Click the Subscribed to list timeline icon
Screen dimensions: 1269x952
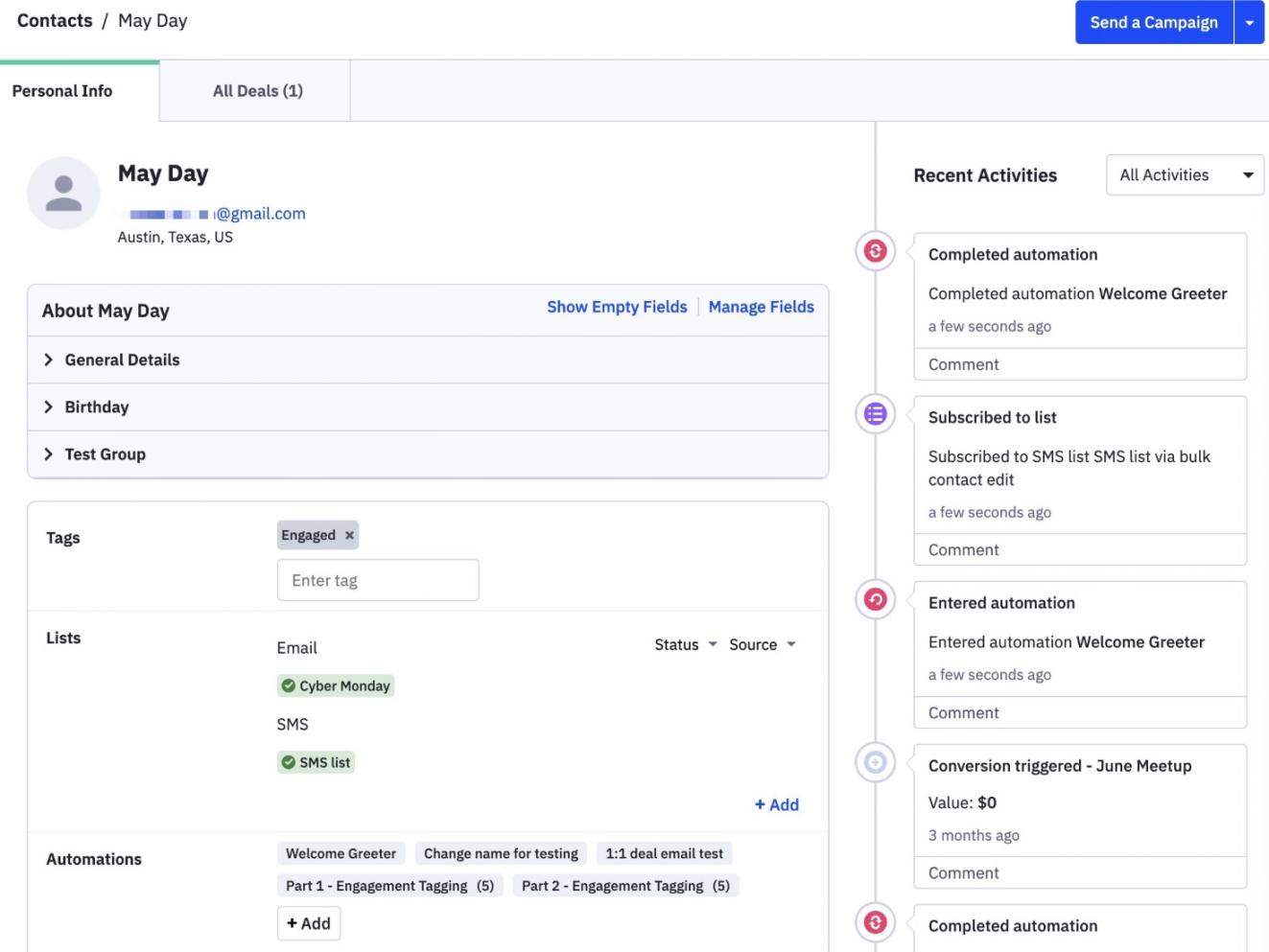coord(874,414)
